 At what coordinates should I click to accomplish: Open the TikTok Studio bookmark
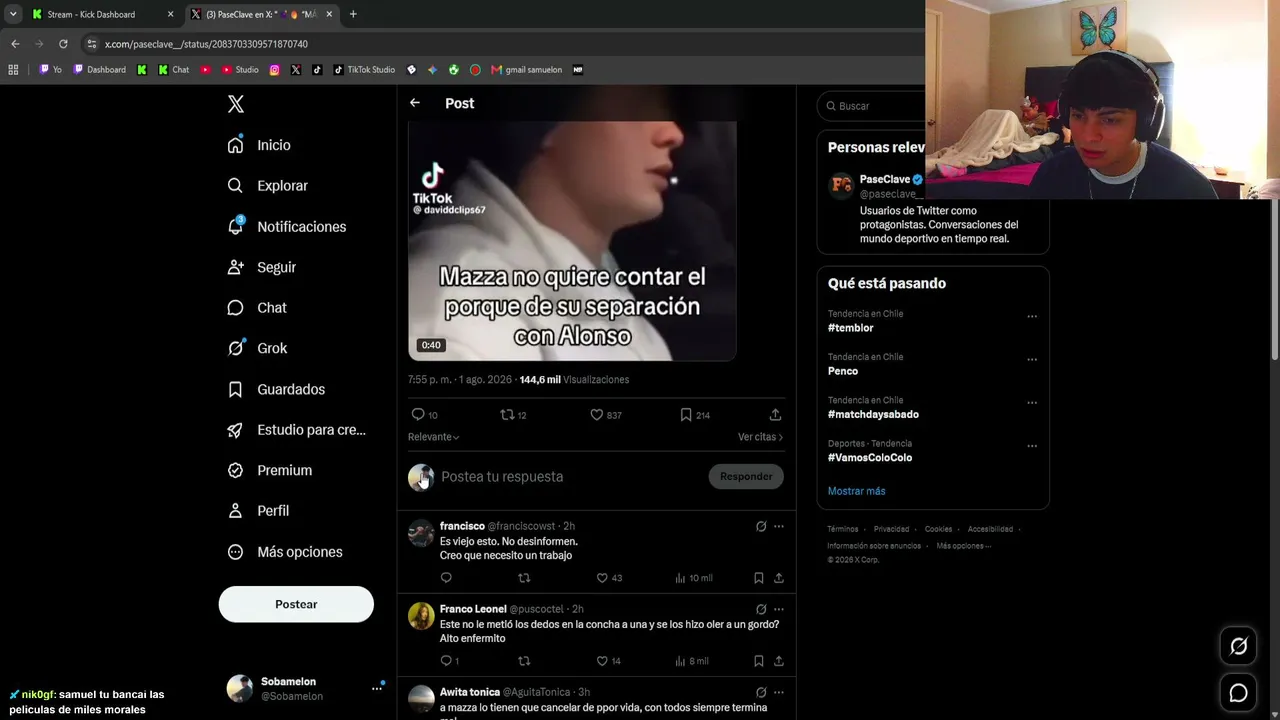tap(364, 70)
